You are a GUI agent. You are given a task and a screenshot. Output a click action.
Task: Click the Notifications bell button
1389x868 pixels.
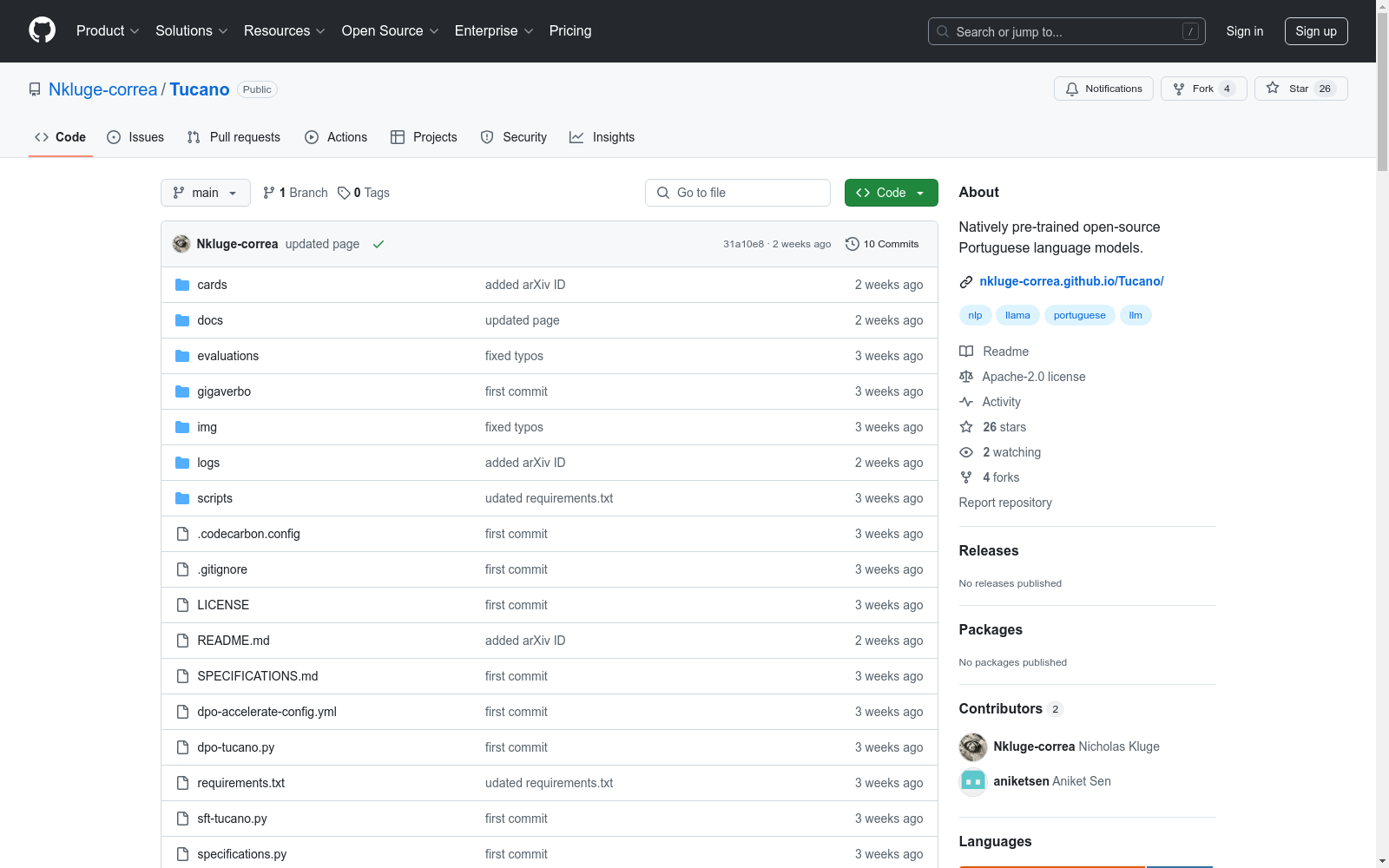coord(1103,89)
